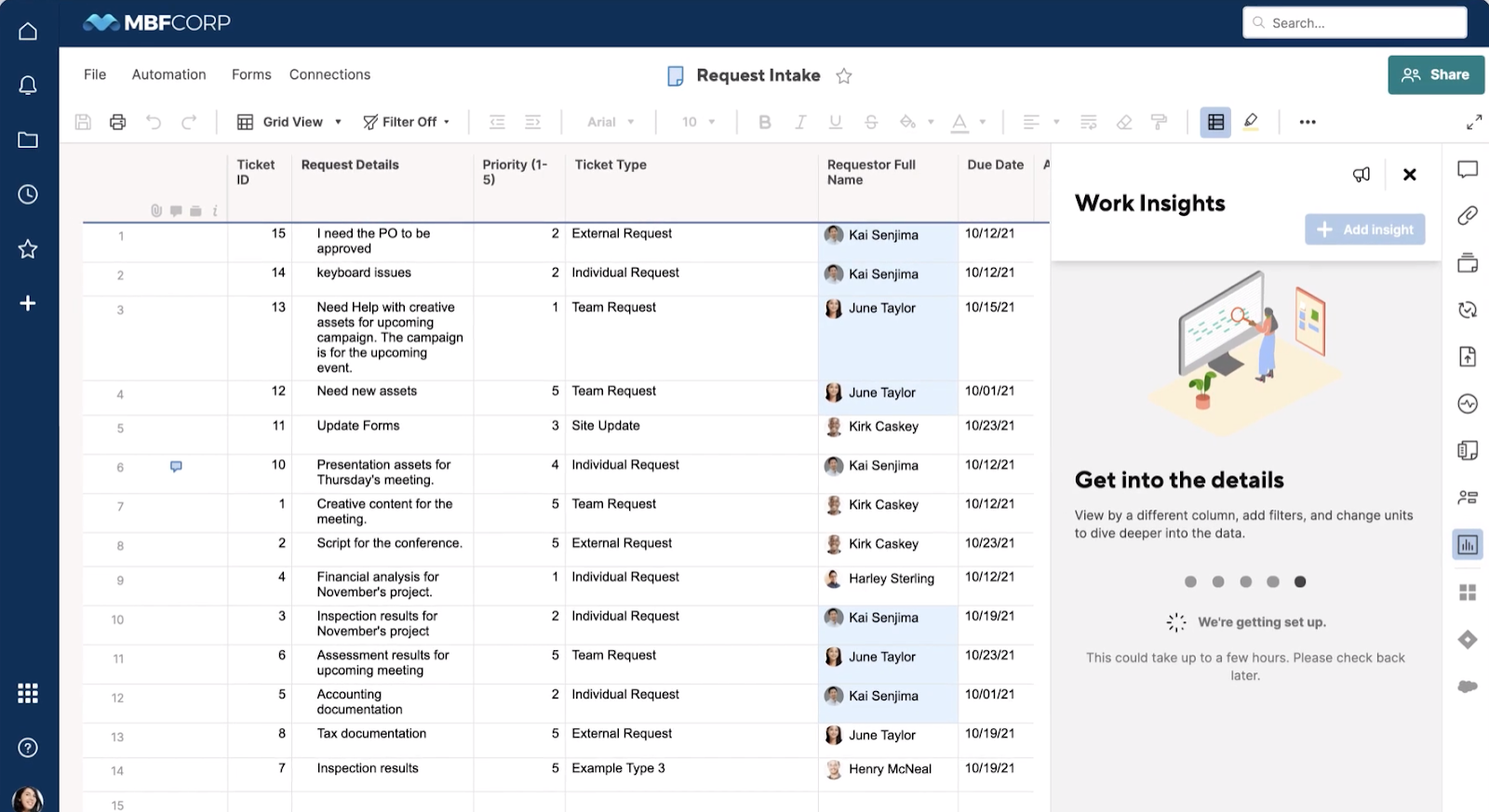The height and width of the screenshot is (812, 1489).
Task: Open the Automation menu
Action: pyautogui.click(x=168, y=74)
